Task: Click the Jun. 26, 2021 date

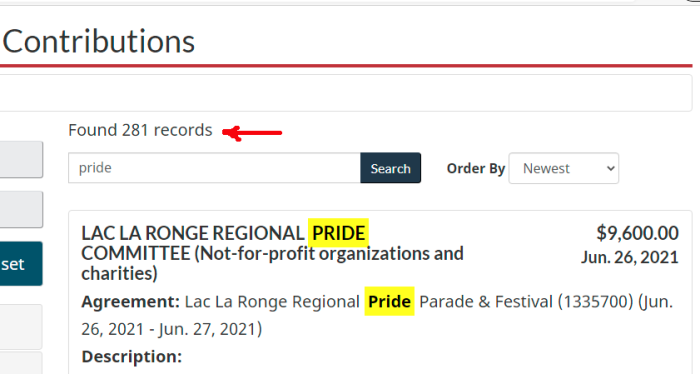Action: [630, 257]
